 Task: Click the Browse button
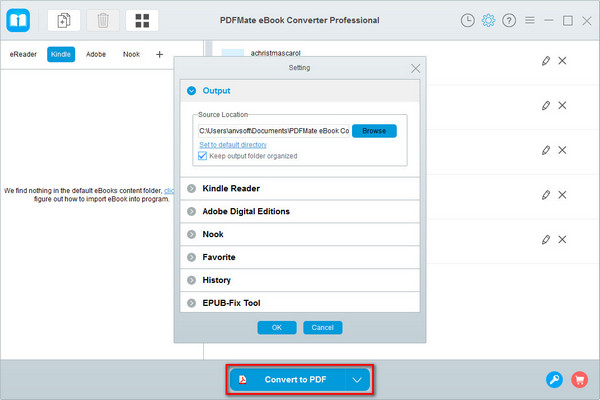(x=374, y=131)
